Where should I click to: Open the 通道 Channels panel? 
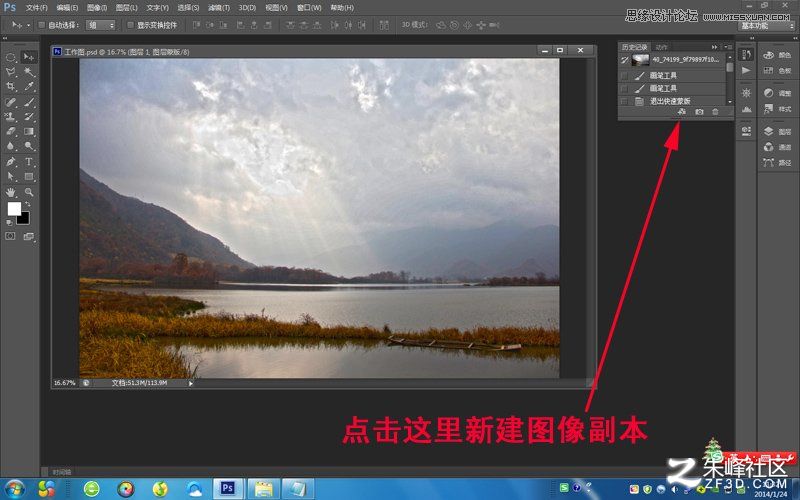(x=778, y=147)
